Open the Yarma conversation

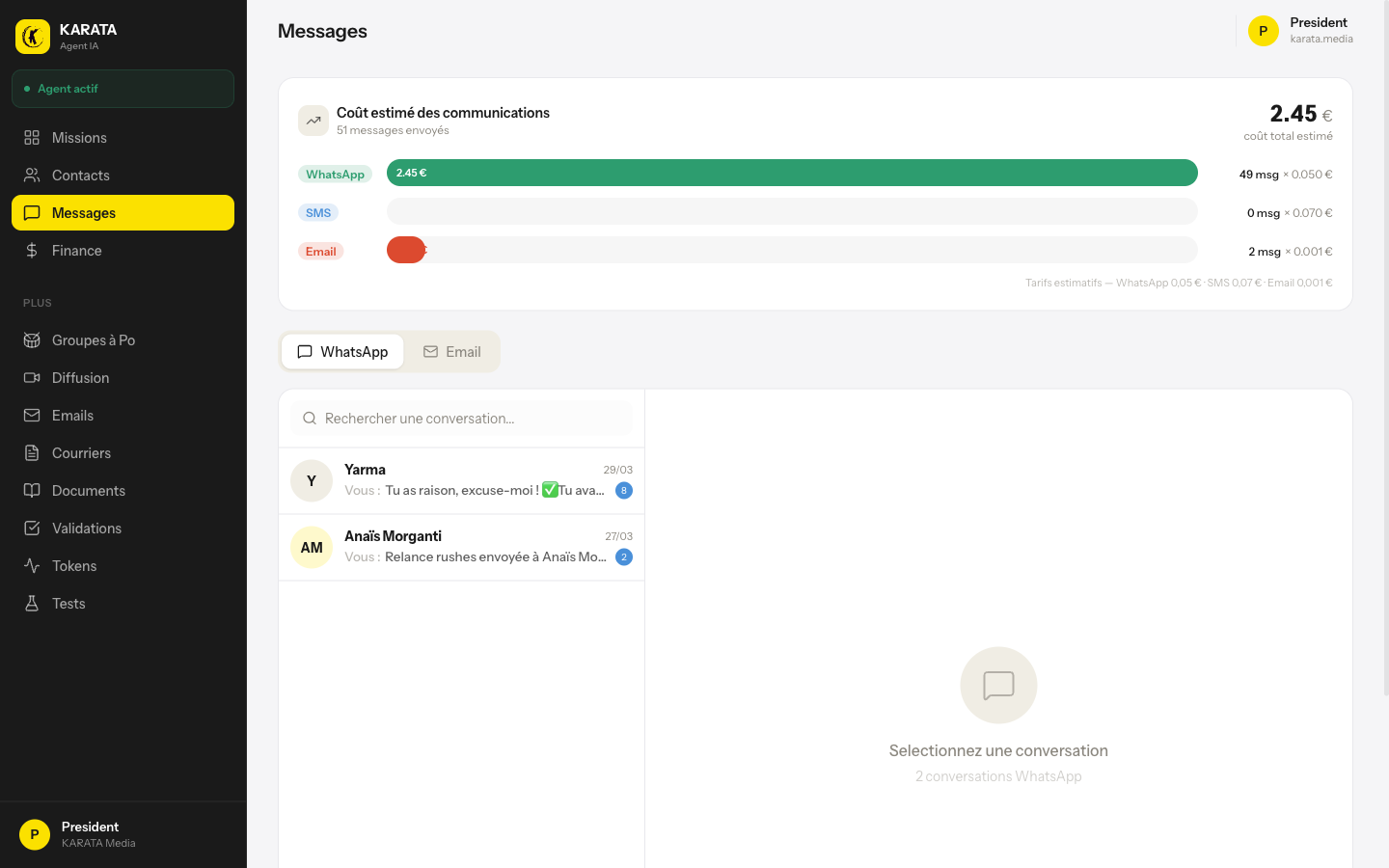pos(461,480)
